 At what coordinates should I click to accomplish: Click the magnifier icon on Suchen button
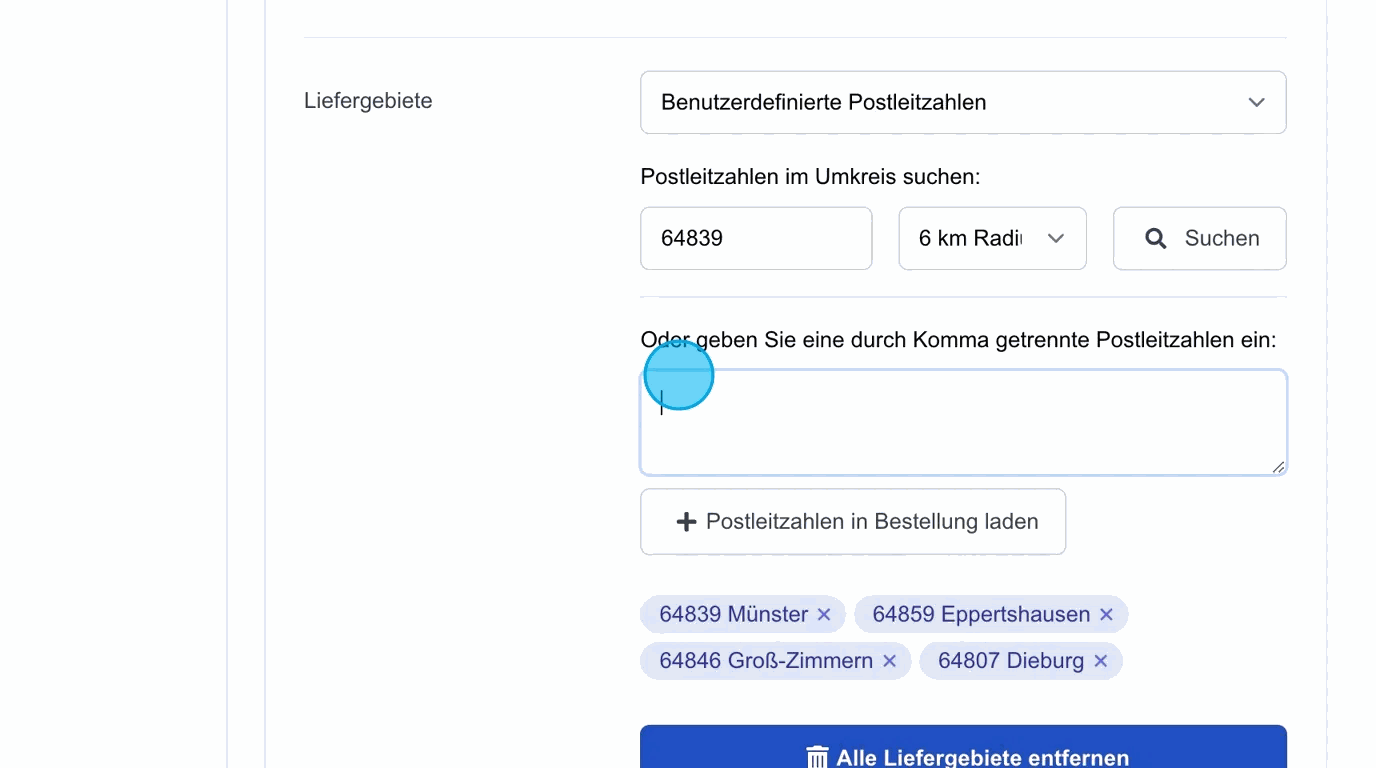click(1155, 238)
